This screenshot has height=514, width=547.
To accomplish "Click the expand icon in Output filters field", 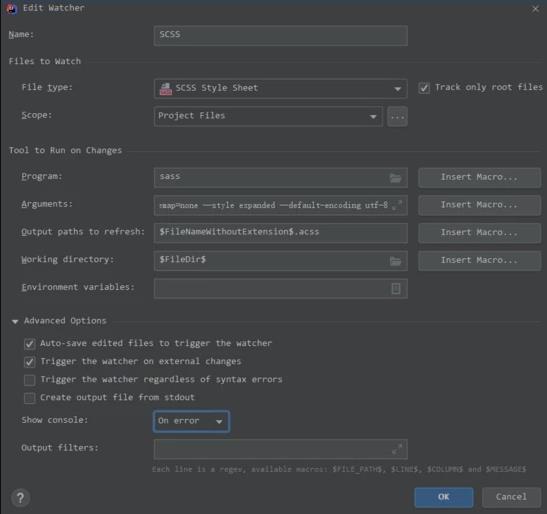I will point(397,449).
